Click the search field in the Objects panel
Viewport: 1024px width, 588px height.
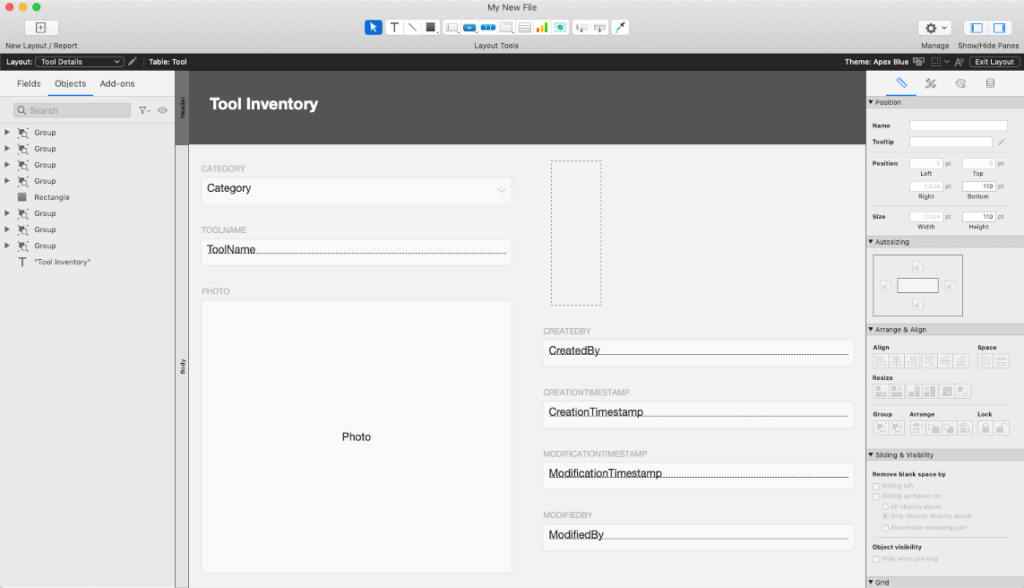tap(70, 110)
